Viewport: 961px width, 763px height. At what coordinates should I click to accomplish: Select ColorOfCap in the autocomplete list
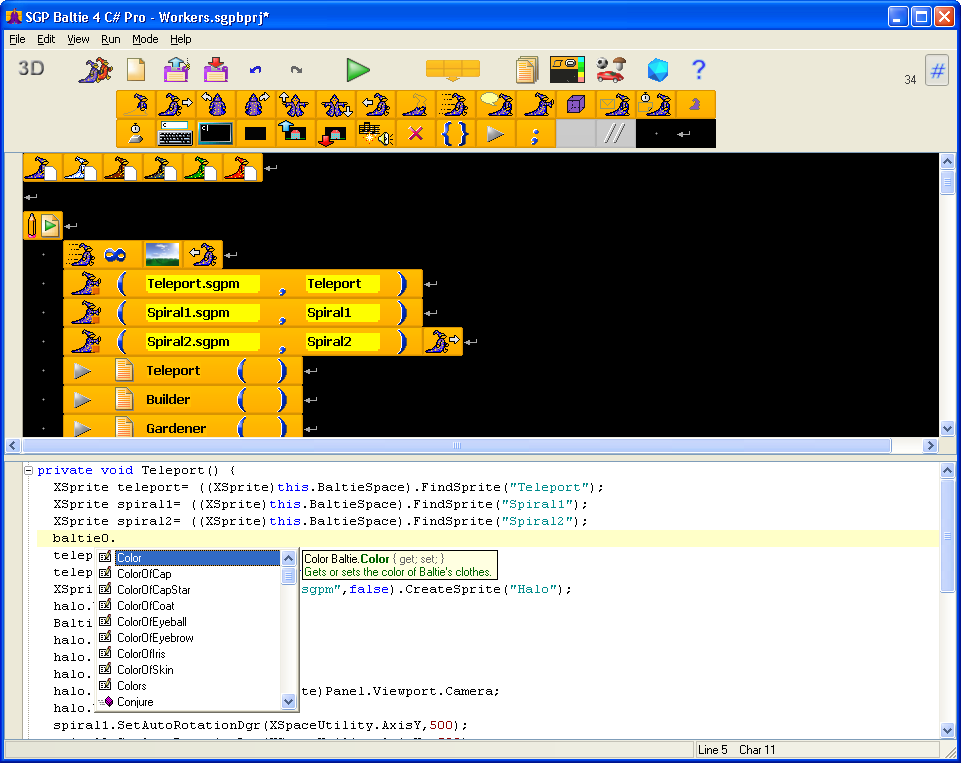144,574
